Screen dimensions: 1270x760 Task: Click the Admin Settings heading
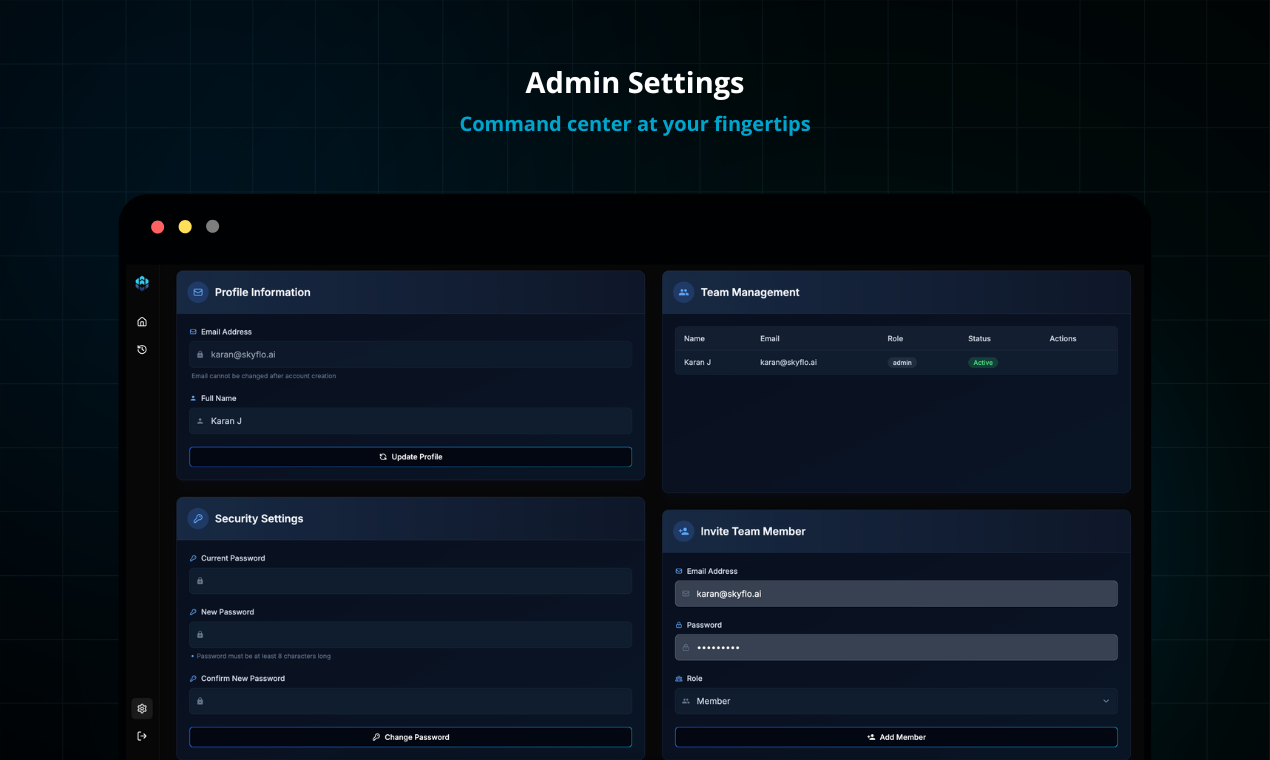coord(635,82)
